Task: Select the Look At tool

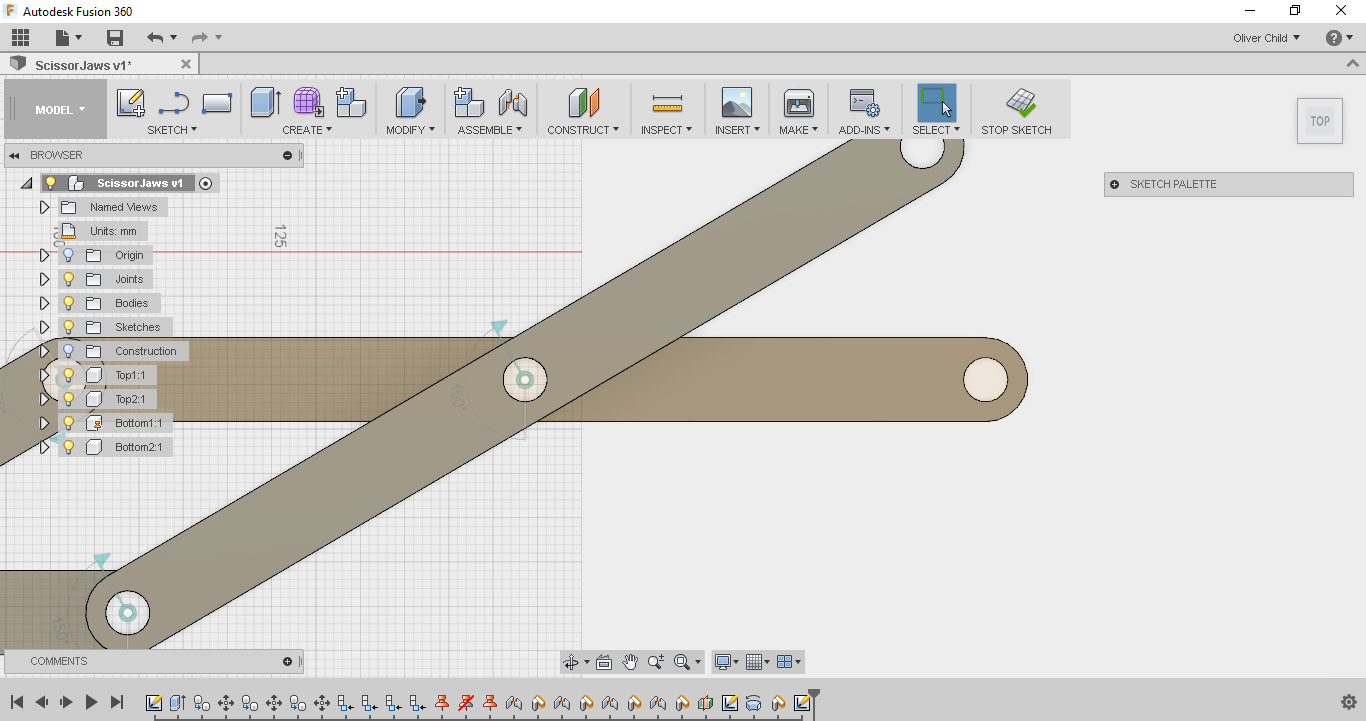Action: click(x=604, y=661)
